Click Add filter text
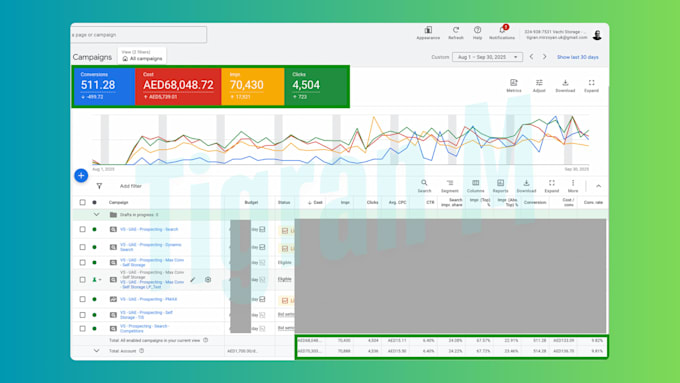Image resolution: width=680 pixels, height=383 pixels. [131, 186]
